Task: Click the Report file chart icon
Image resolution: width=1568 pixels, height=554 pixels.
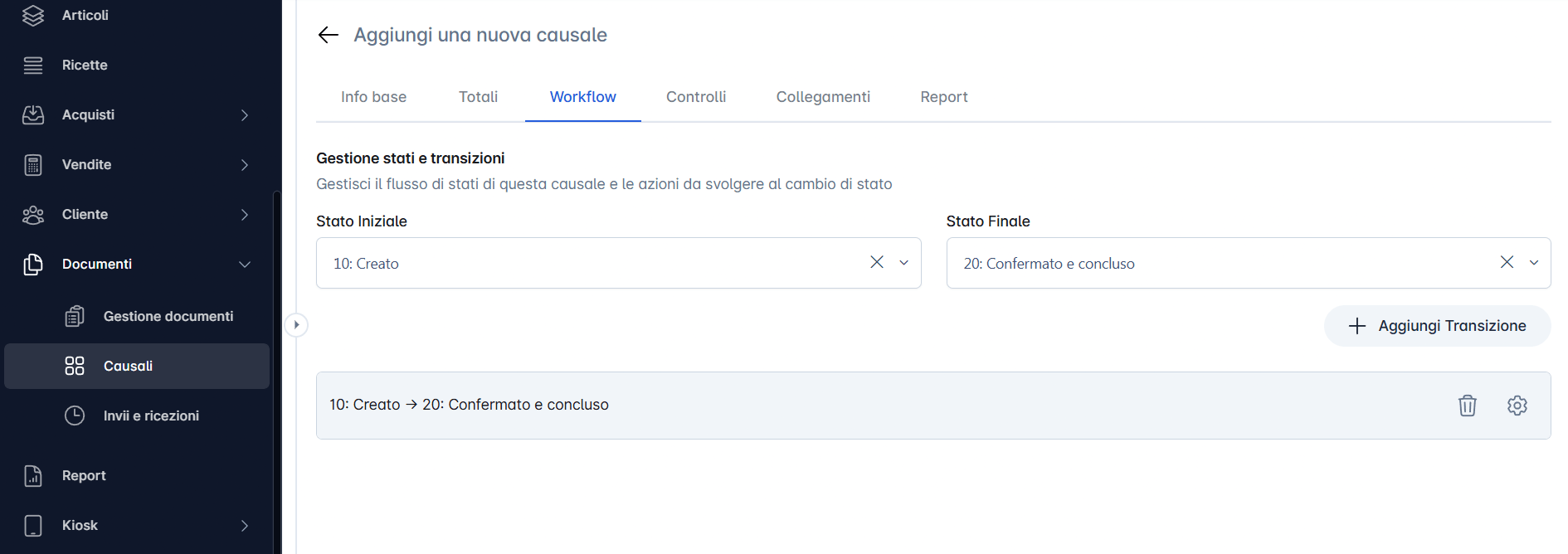Action: (x=33, y=475)
